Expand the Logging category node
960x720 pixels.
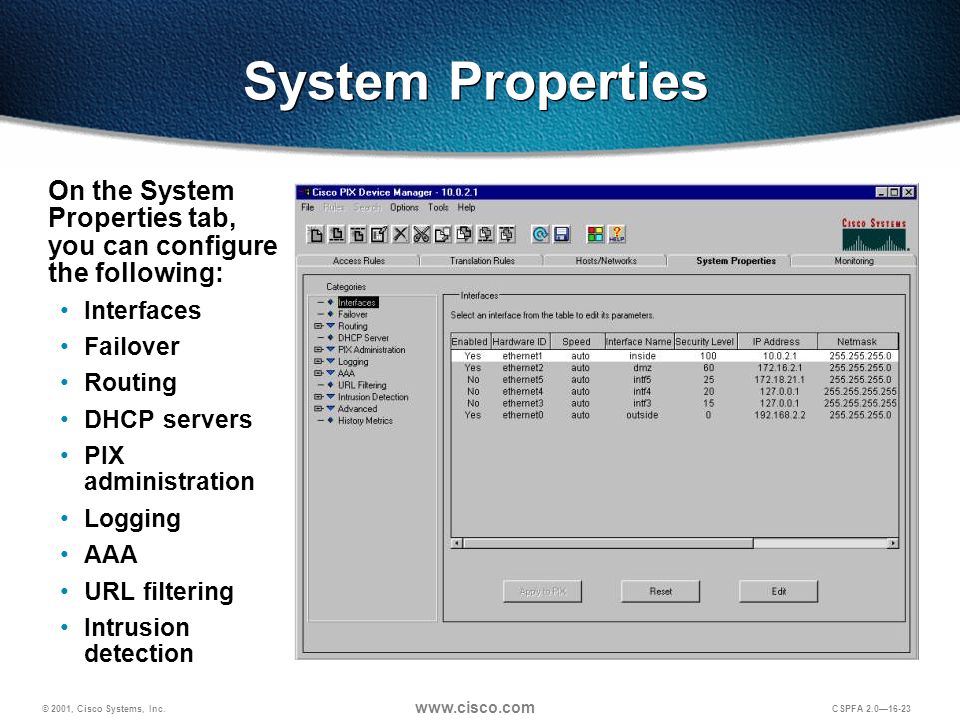[318, 362]
